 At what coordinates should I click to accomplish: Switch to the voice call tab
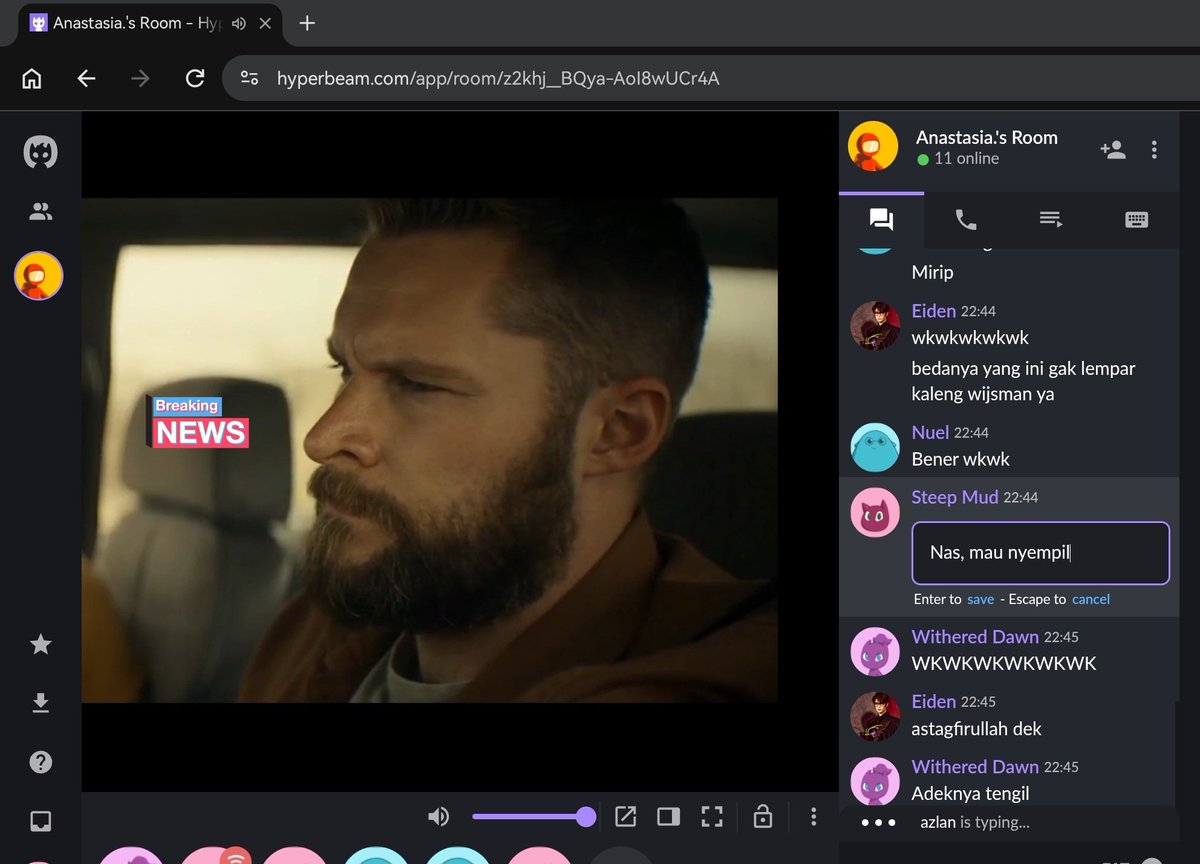pyautogui.click(x=966, y=220)
